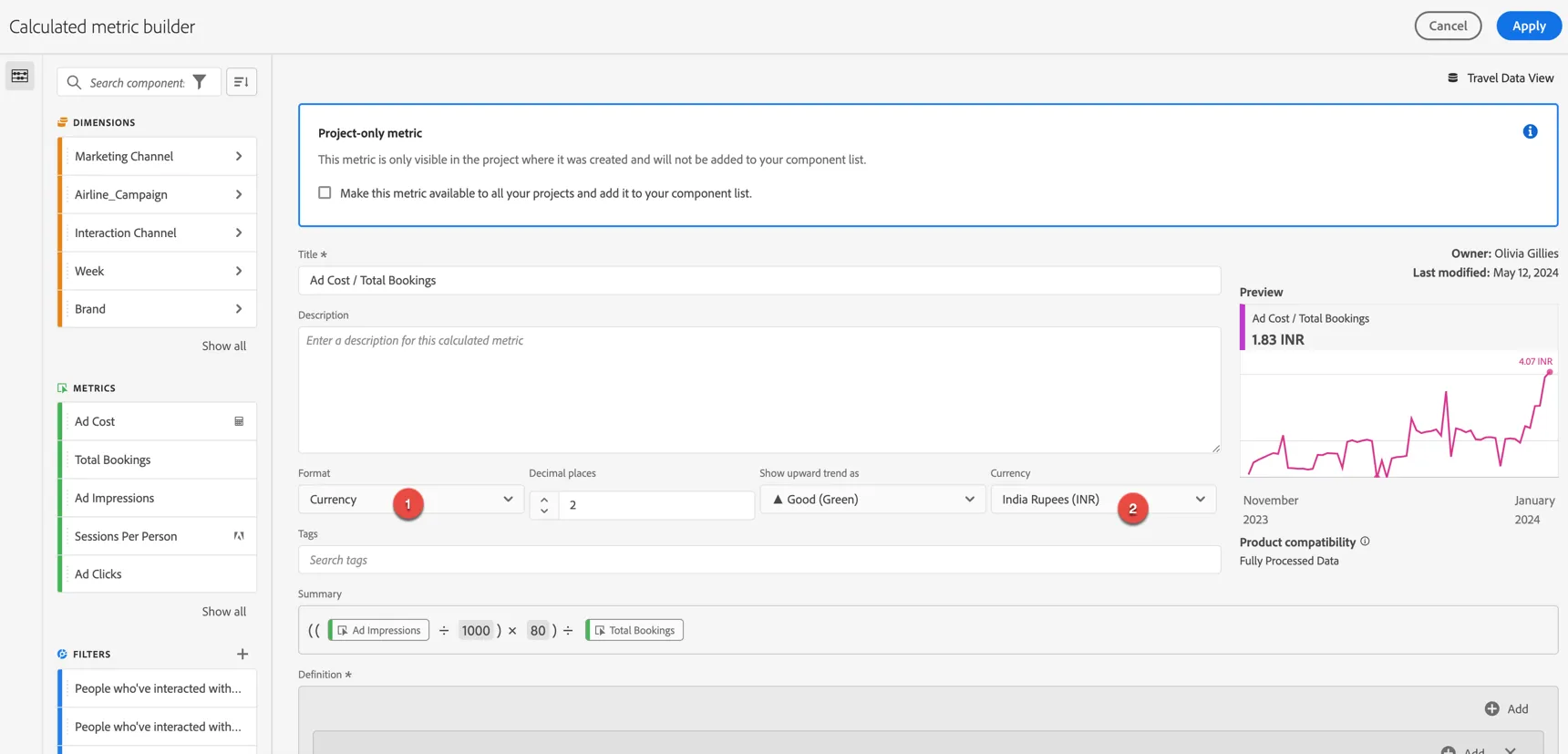Open the Currency dropdown showing India Rupees

[x=1103, y=500]
